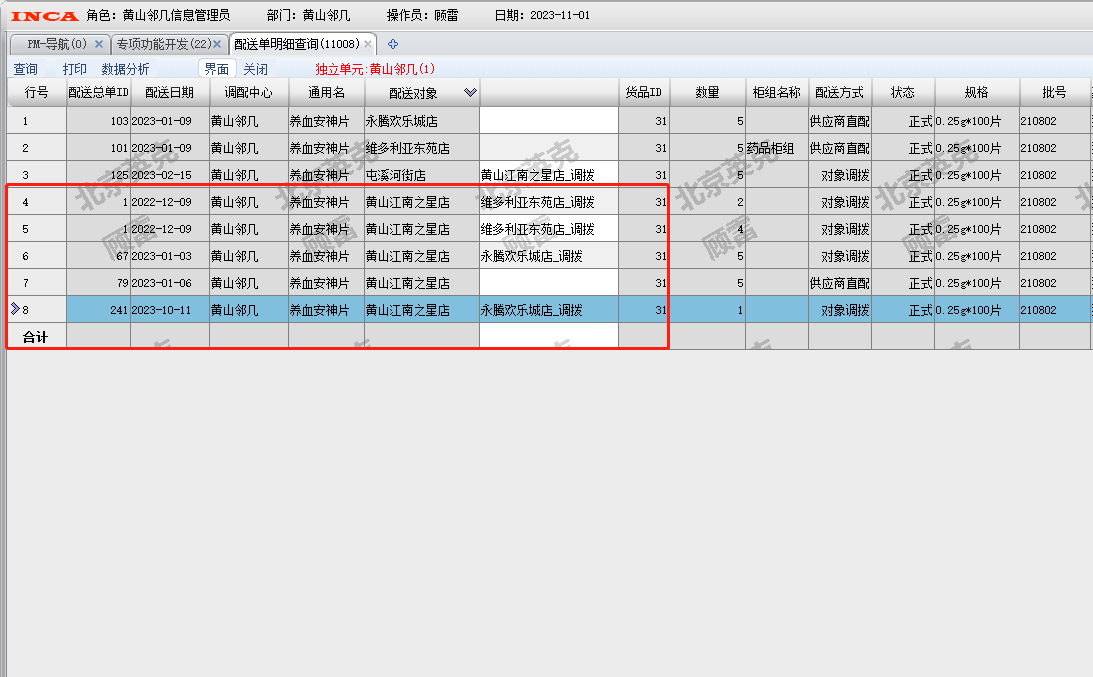Screen dimensions: 1093x677
Task: Select row 3 by its row number
Action: tap(36, 175)
